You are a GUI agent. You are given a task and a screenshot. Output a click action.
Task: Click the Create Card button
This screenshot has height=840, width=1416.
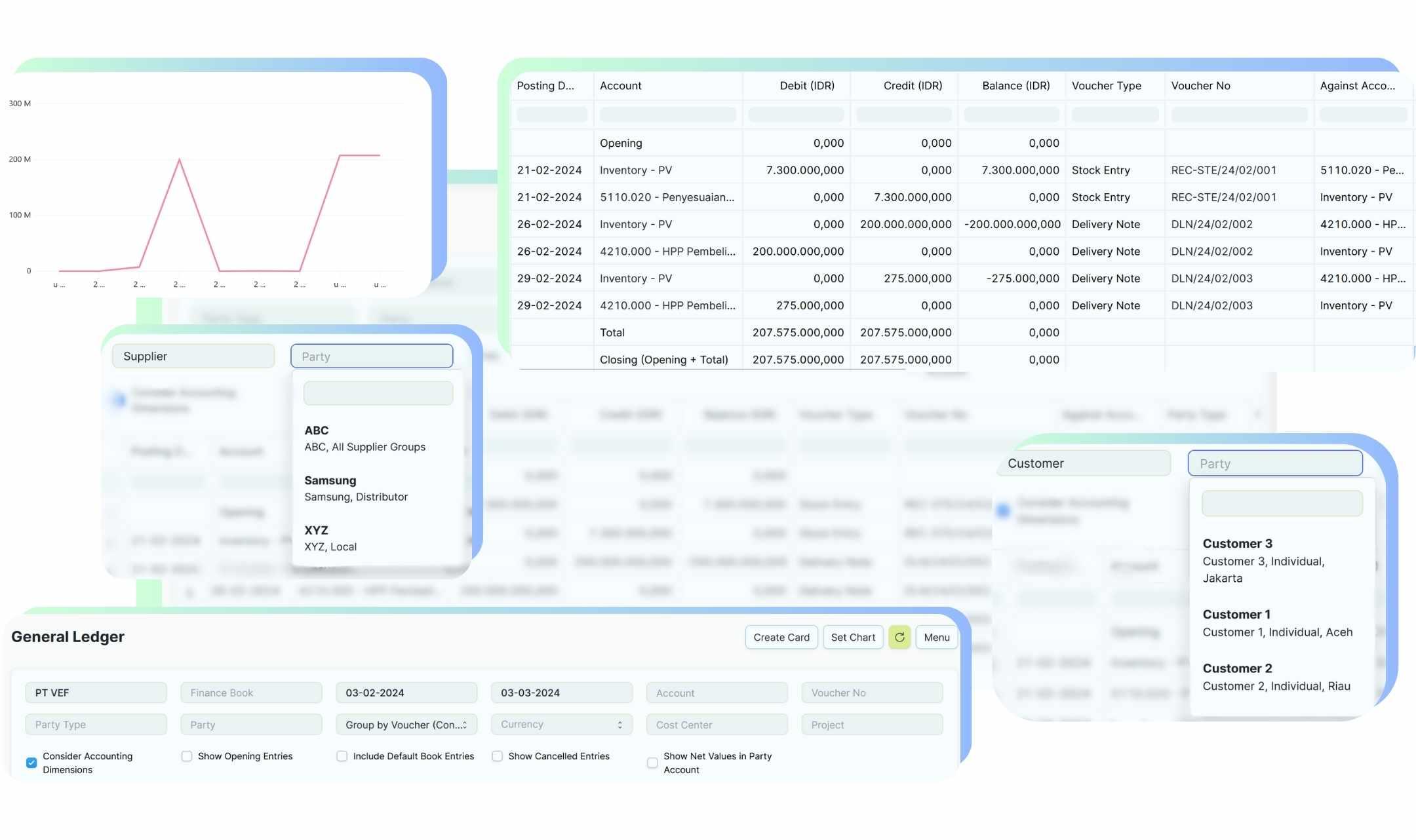click(781, 637)
